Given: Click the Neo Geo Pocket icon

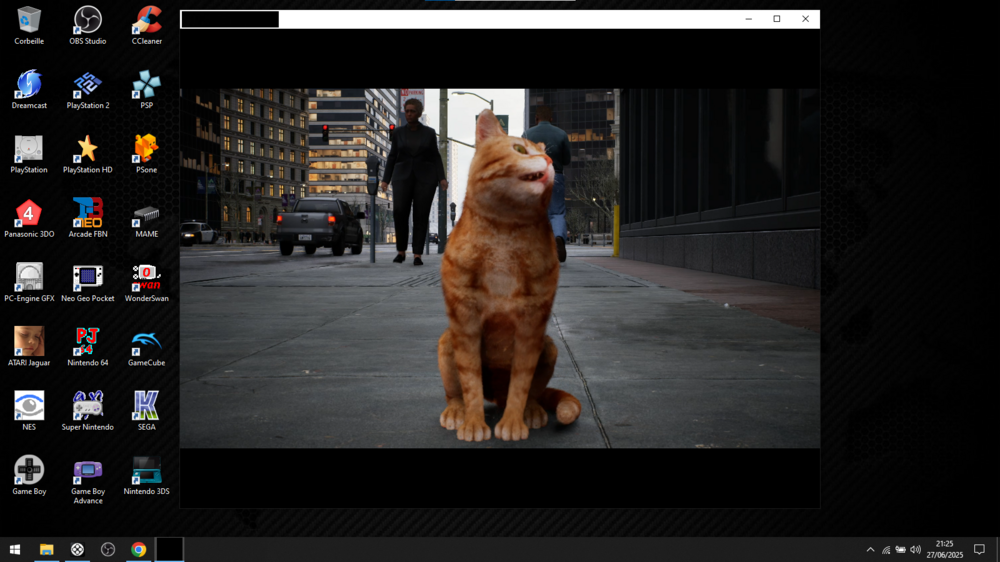Looking at the screenshot, I should click(x=88, y=277).
